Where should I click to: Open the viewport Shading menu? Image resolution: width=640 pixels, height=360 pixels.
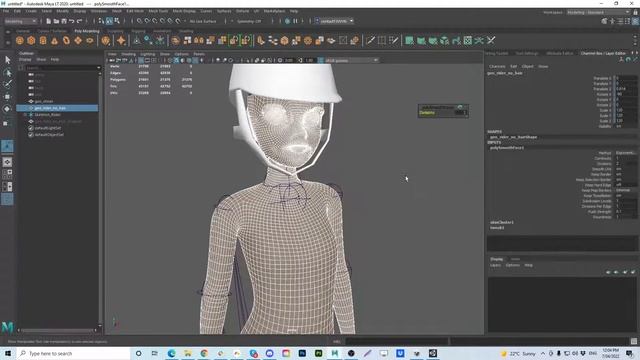(x=128, y=54)
